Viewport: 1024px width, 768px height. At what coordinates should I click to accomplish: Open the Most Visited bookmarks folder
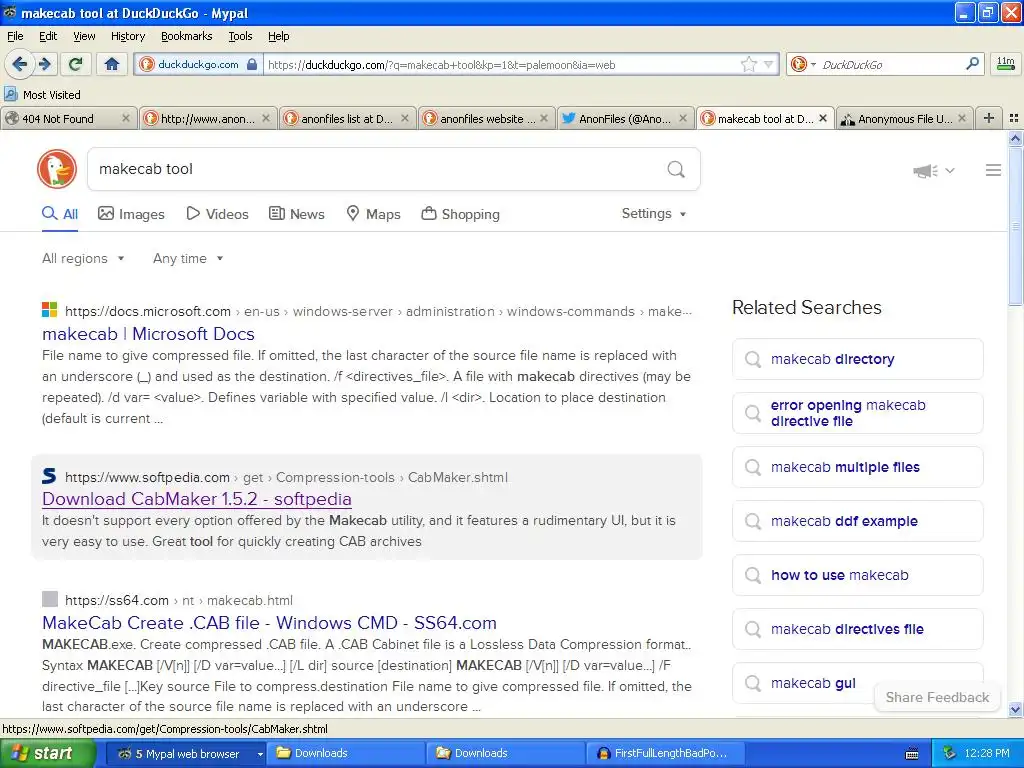[42, 95]
